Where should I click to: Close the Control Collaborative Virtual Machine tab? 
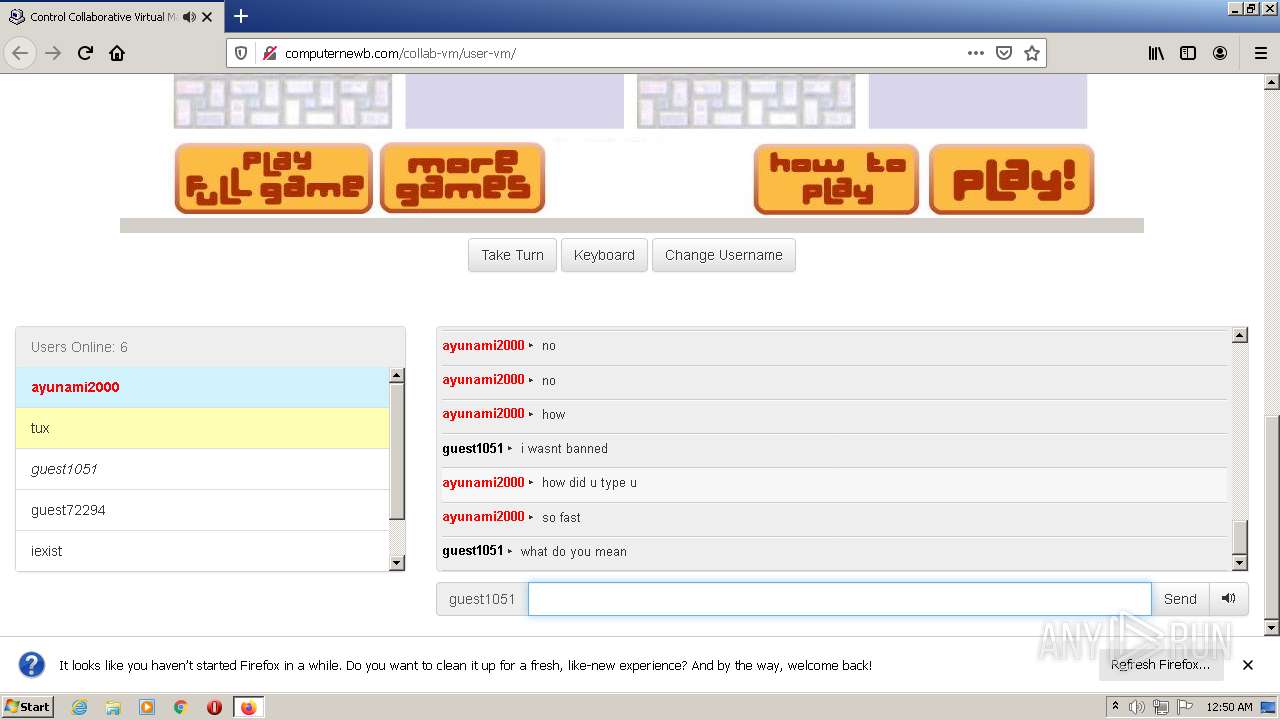click(207, 17)
